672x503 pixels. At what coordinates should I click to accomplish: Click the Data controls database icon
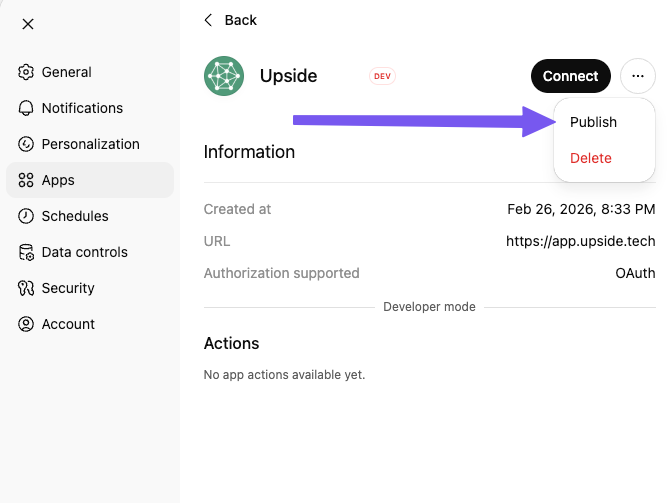[x=26, y=252]
